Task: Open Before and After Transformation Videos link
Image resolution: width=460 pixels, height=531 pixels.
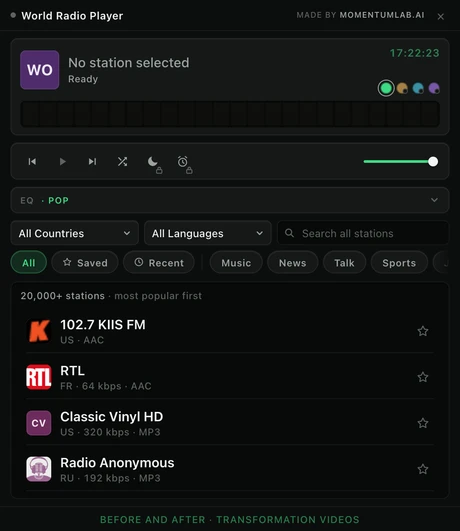Action: (x=230, y=519)
